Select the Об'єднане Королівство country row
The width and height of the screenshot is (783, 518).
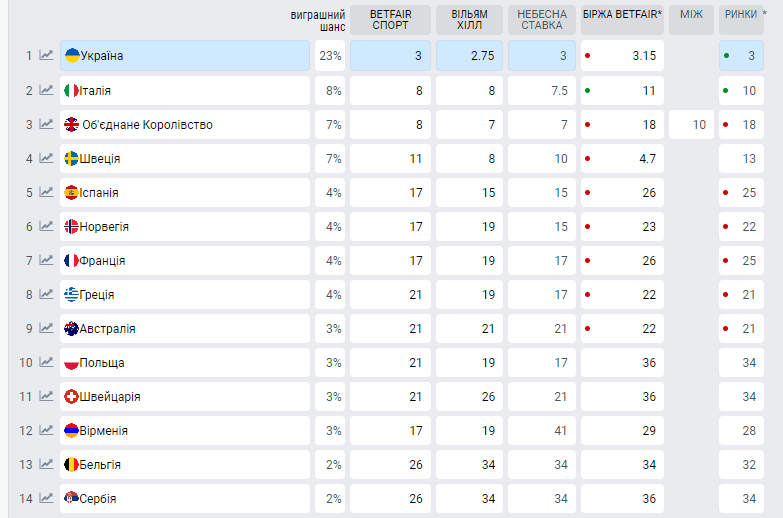[x=185, y=125]
